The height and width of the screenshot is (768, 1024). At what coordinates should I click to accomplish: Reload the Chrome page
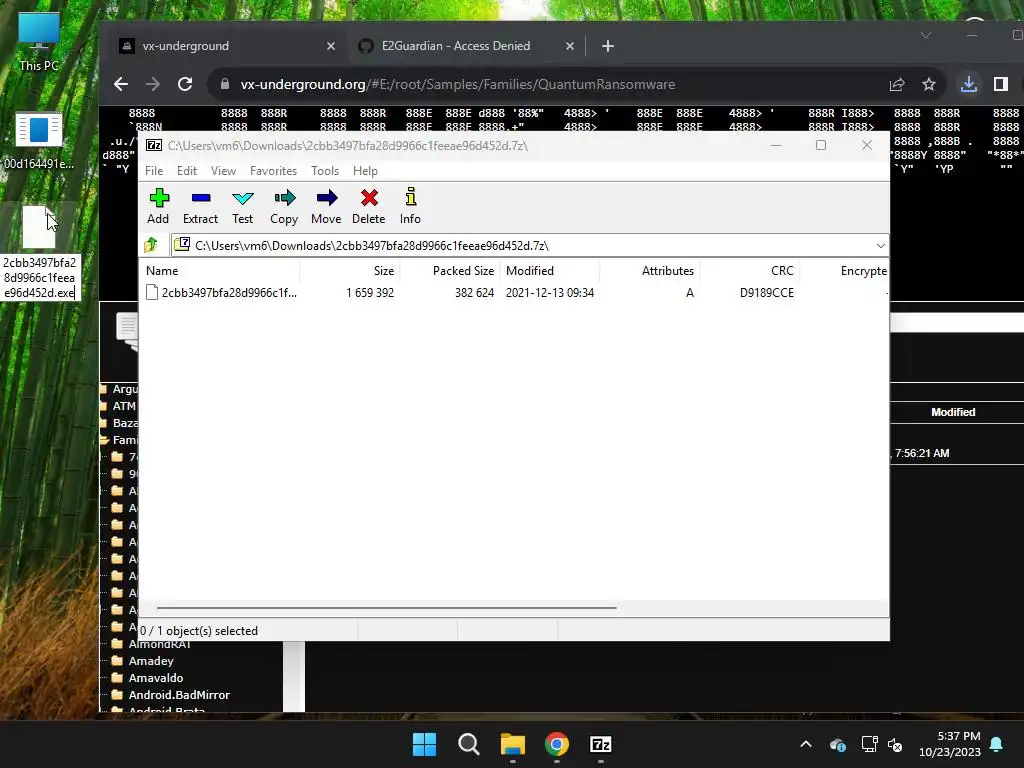185,84
